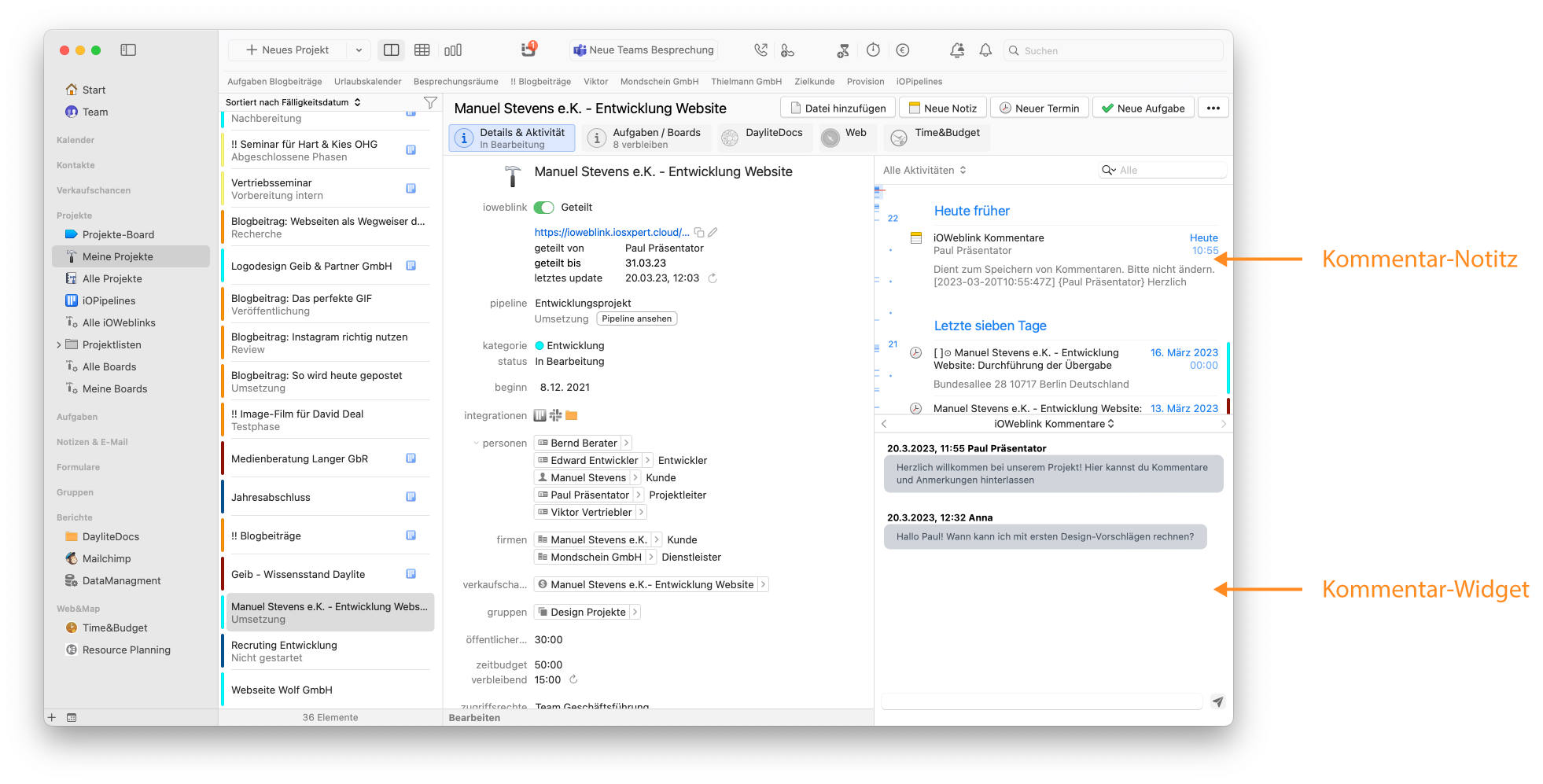Focus the comment text input field
The height and width of the screenshot is (784, 1543).
click(x=1042, y=701)
